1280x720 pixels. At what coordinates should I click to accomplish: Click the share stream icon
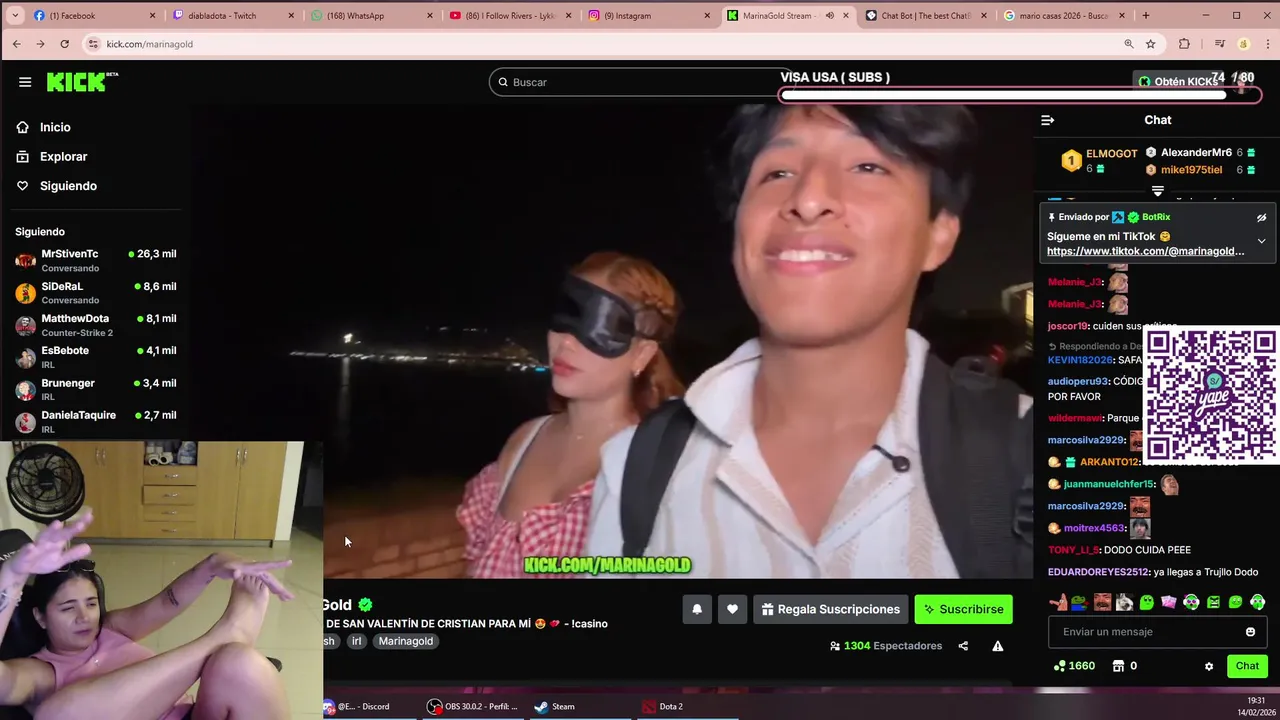tap(963, 646)
